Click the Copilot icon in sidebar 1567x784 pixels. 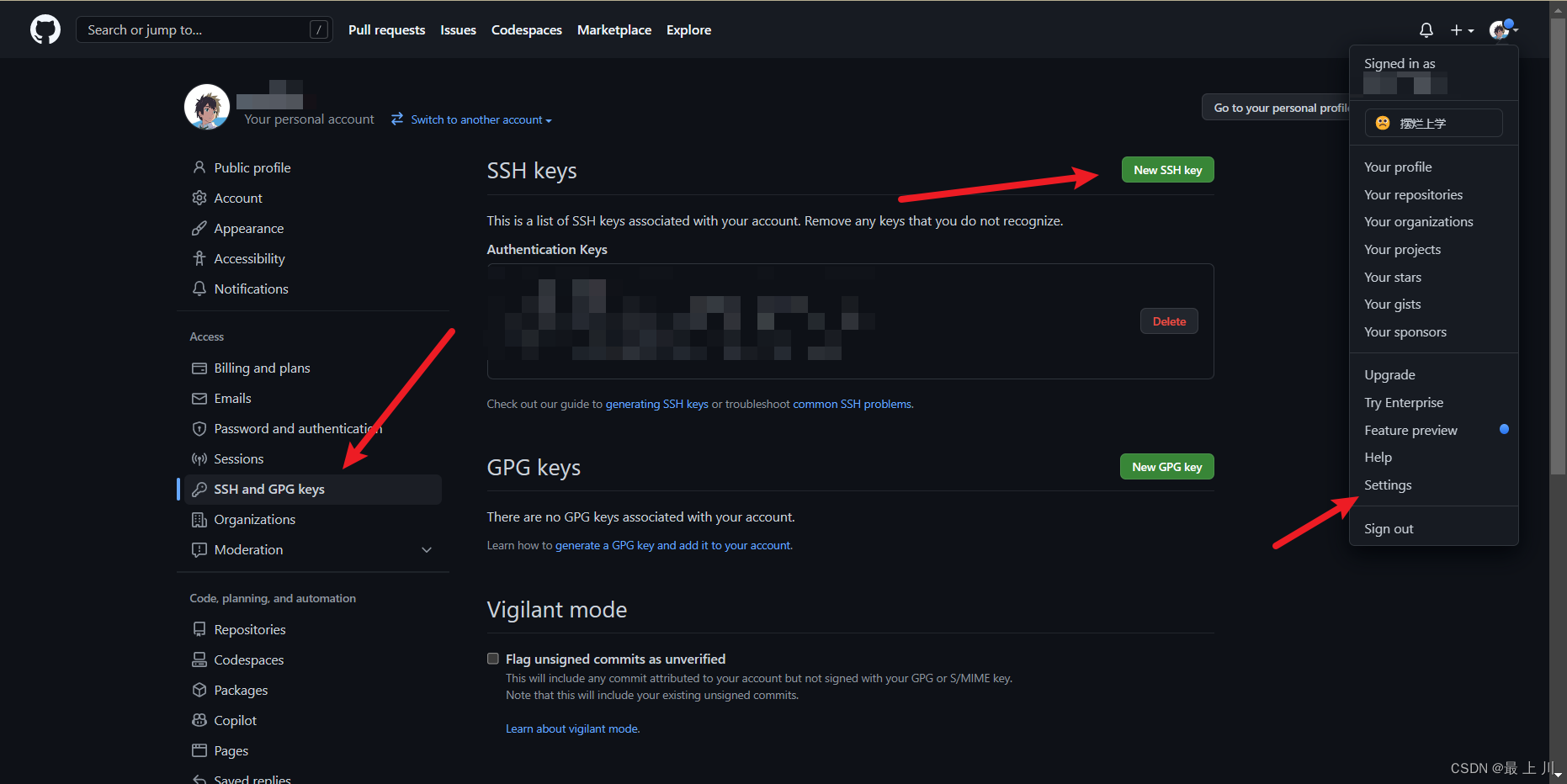click(x=199, y=720)
